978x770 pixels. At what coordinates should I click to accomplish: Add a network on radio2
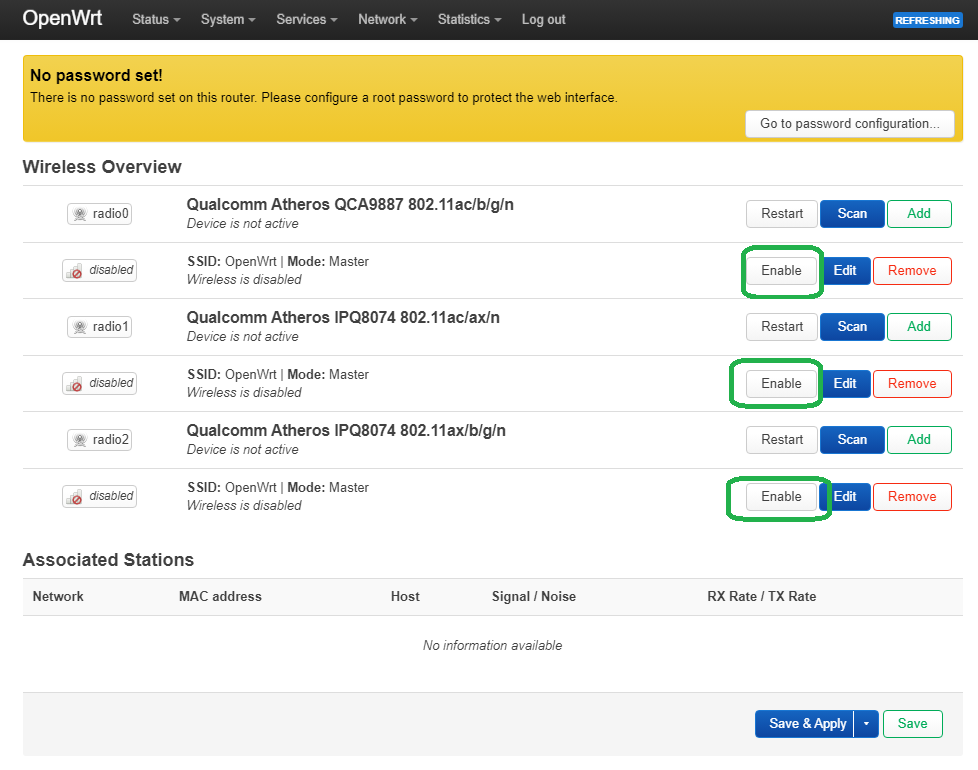click(919, 440)
